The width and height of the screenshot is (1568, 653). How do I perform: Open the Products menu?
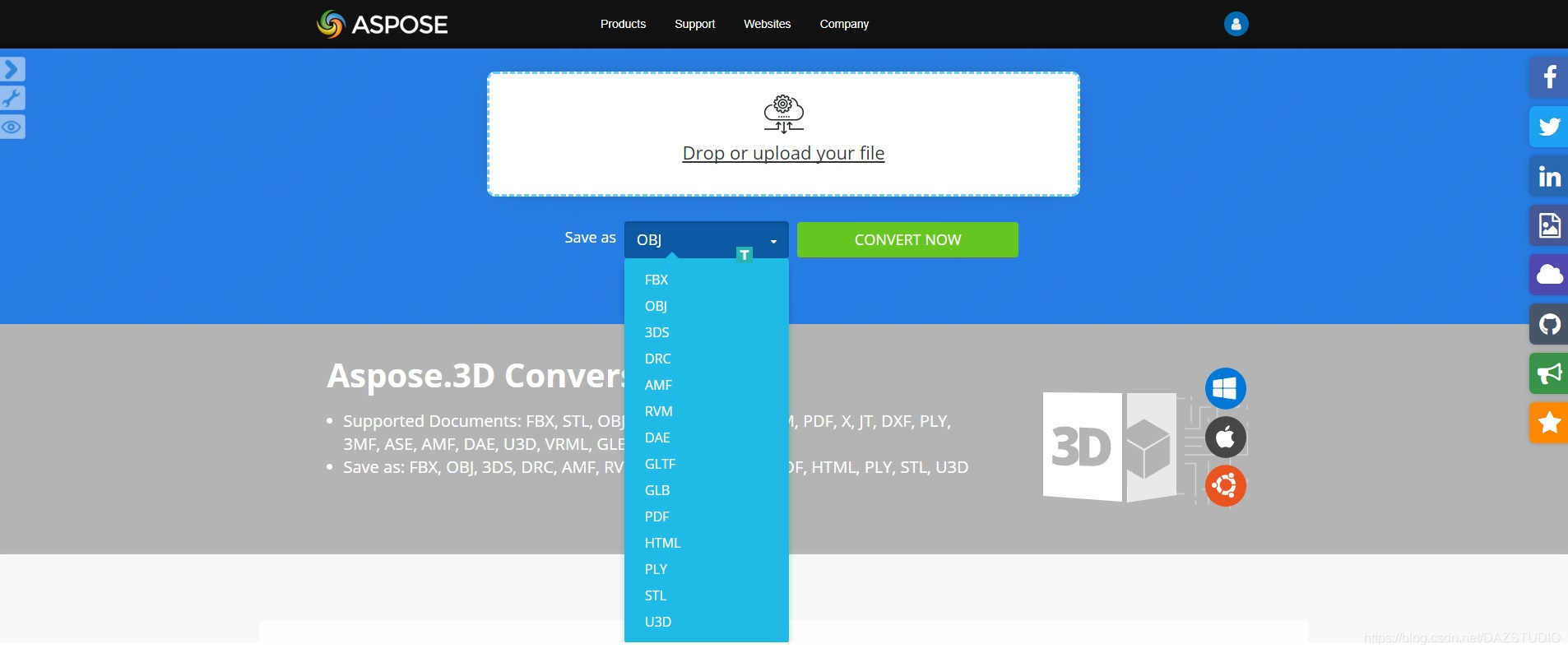(x=623, y=24)
